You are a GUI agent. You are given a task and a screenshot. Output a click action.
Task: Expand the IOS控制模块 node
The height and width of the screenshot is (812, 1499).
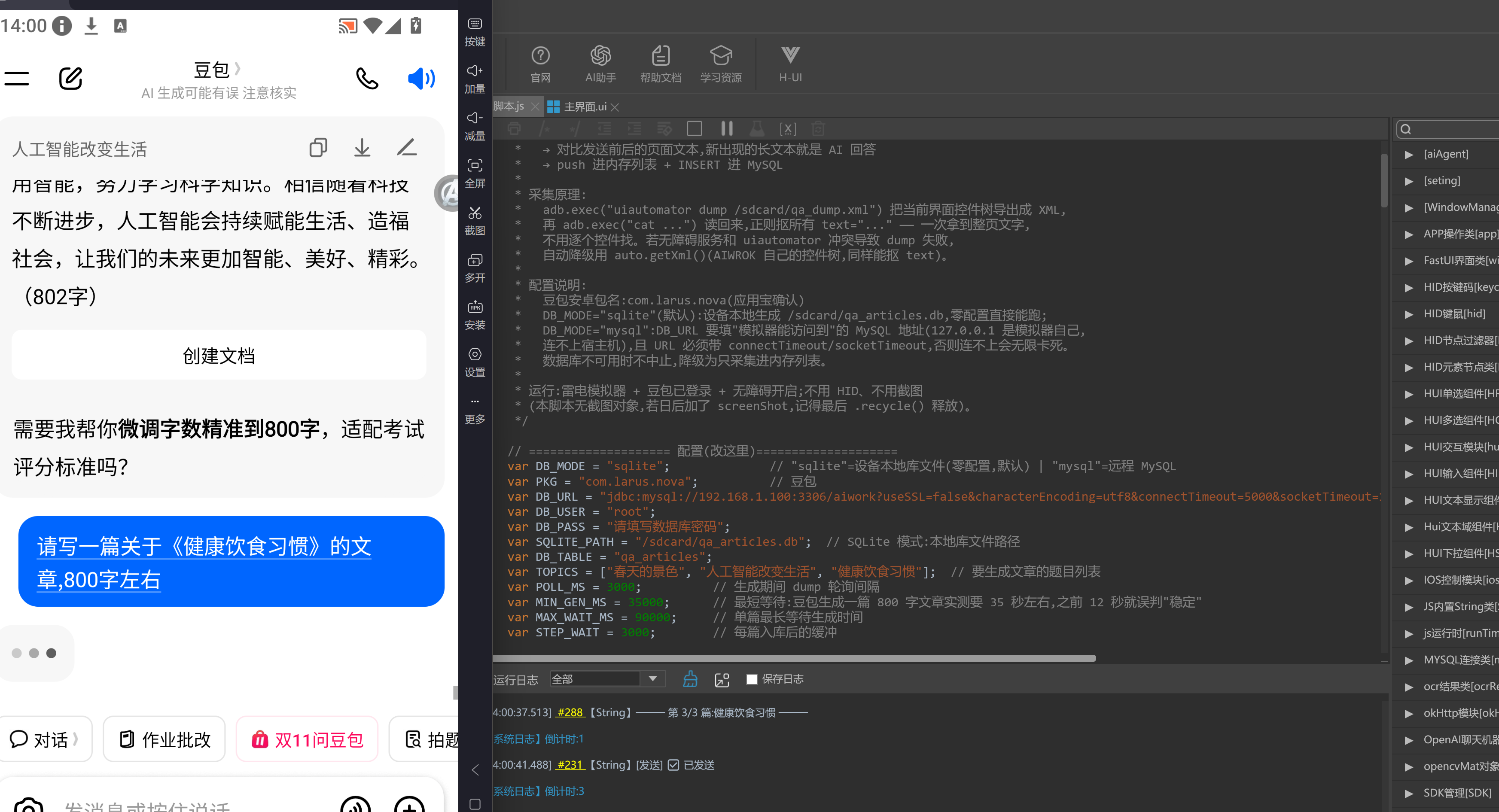(1409, 581)
